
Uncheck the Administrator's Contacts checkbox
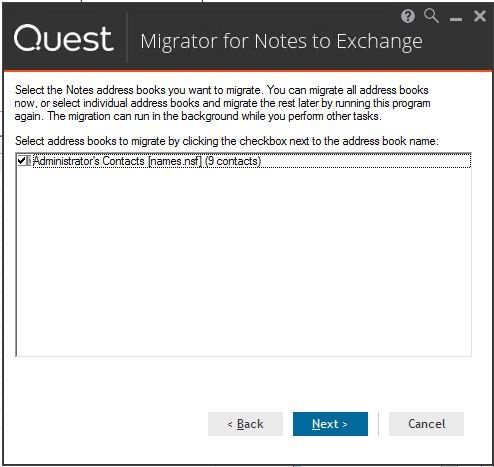[22, 161]
